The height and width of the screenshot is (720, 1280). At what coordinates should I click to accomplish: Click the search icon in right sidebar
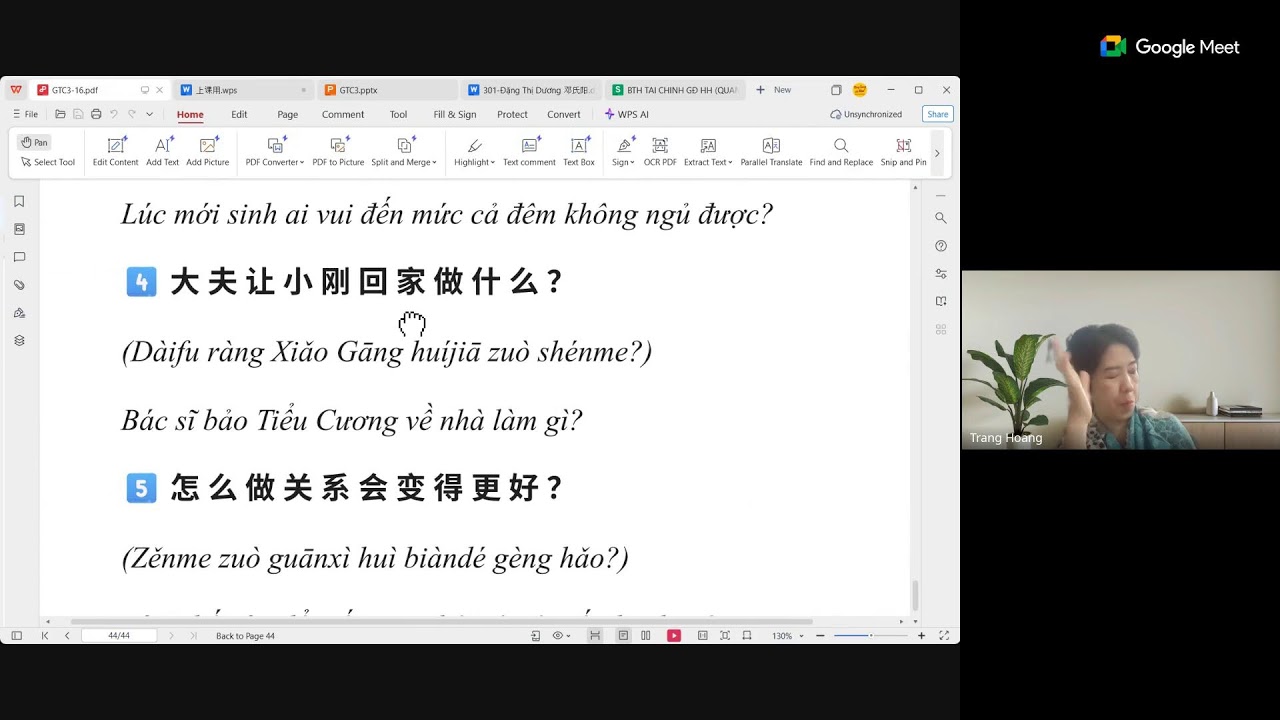click(x=941, y=217)
